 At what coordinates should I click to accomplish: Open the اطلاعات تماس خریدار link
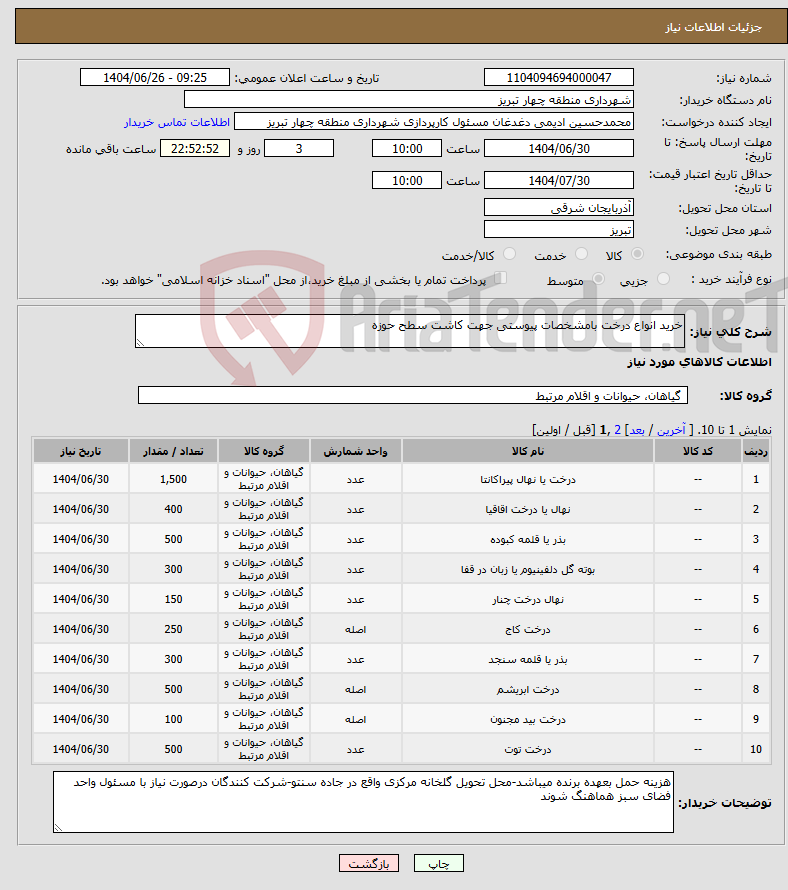(x=177, y=122)
